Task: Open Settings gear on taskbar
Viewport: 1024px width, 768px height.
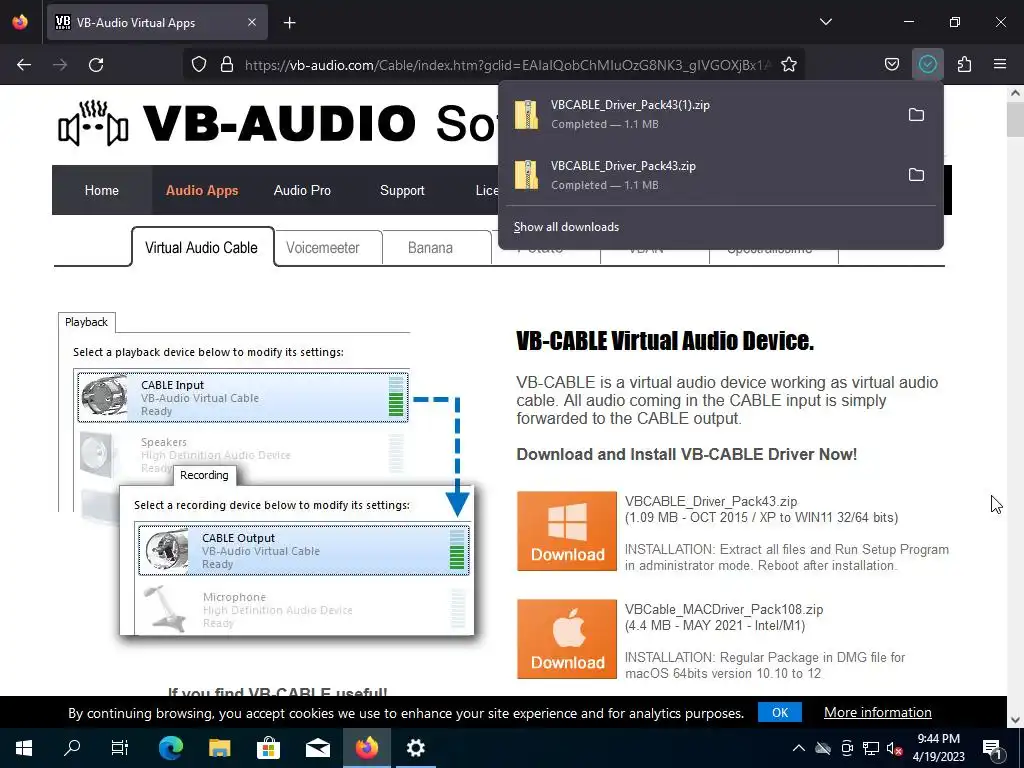Action: 415,748
